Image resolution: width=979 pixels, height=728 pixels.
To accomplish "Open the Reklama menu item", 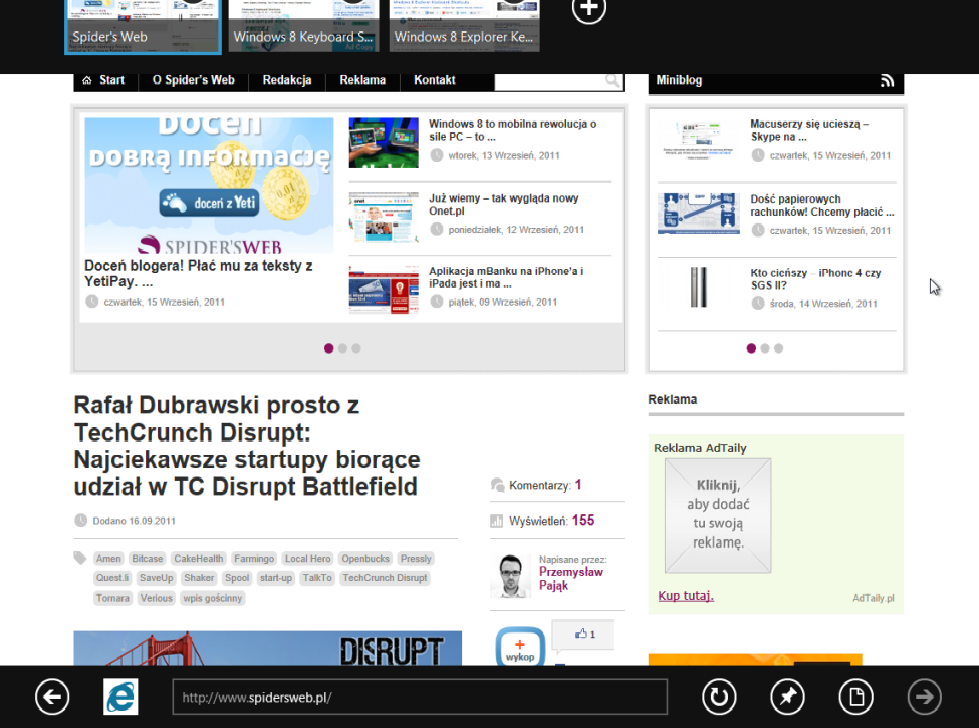I will 363,80.
